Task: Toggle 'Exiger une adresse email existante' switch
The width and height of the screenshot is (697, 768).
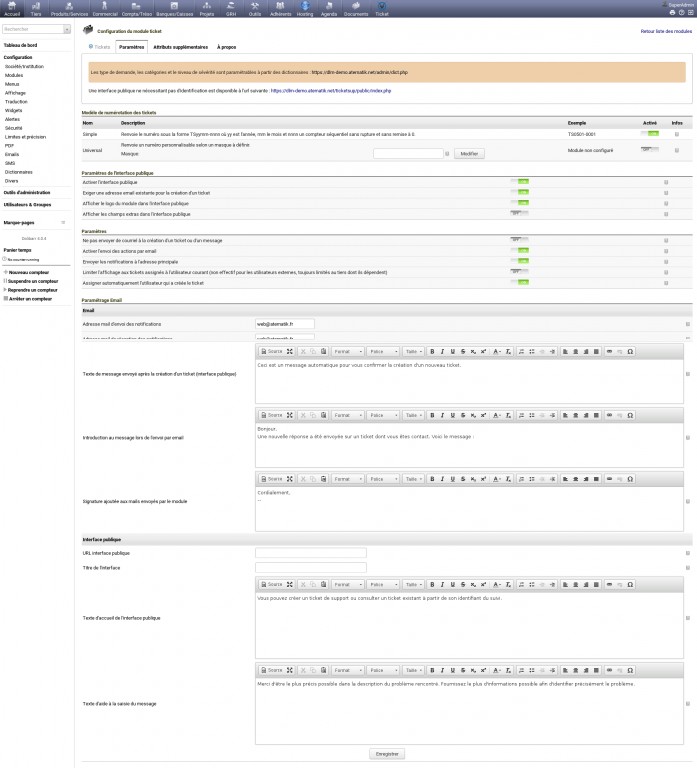Action: coord(519,192)
